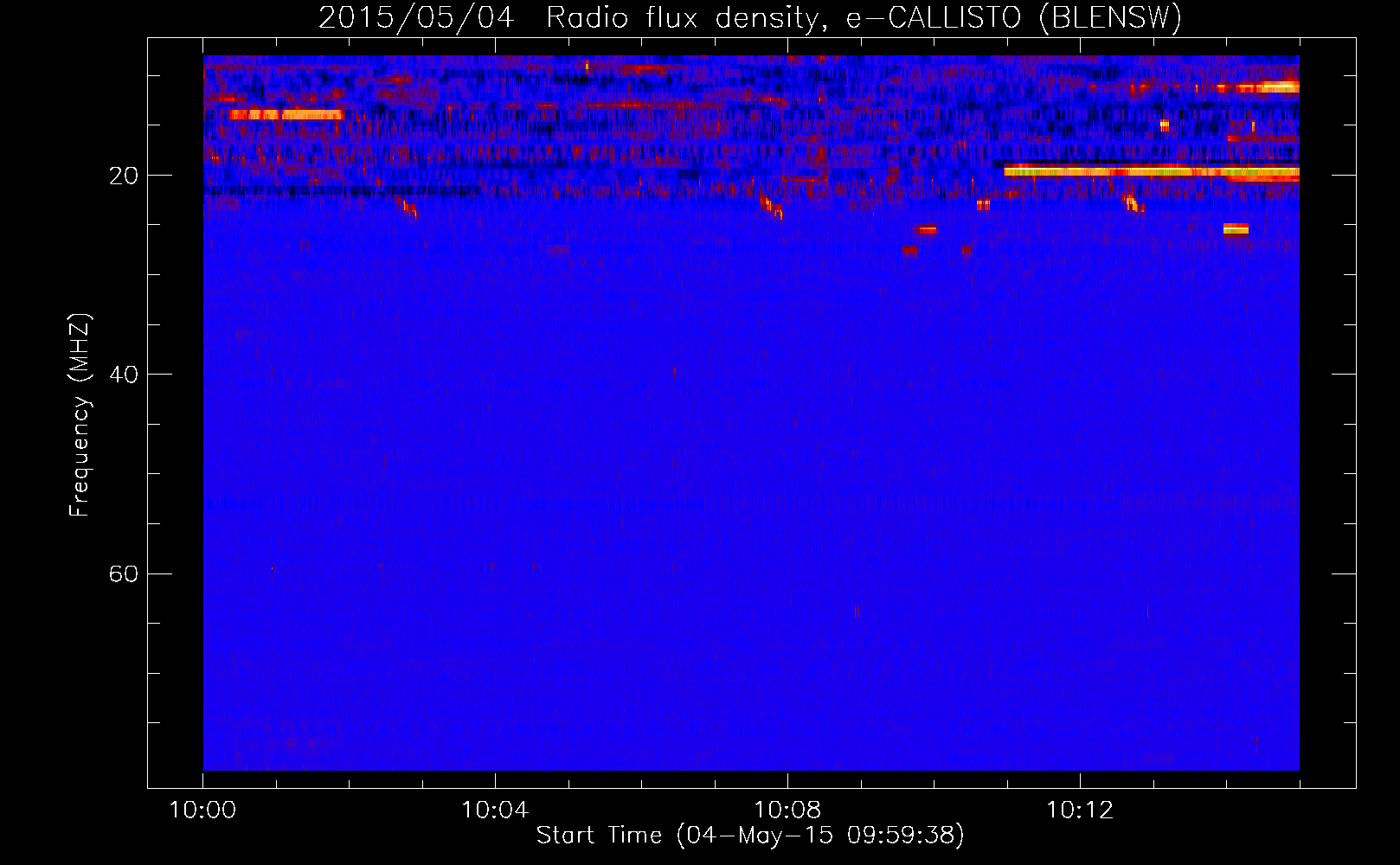Click the long bright emission band near 20 MHz
Screen dimensions: 1400x865
pos(1152,171)
